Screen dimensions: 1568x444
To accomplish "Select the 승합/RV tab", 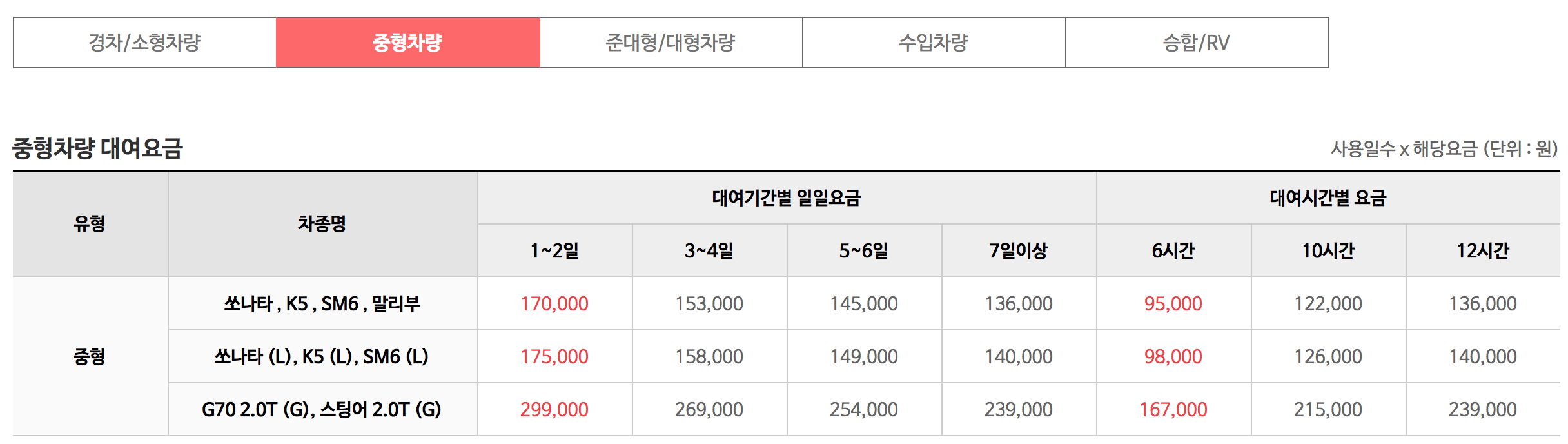I will pyautogui.click(x=1197, y=43).
